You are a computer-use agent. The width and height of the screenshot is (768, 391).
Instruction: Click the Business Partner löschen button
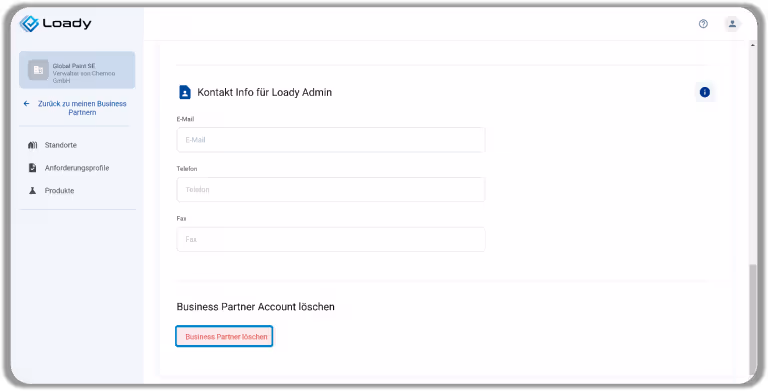click(224, 336)
